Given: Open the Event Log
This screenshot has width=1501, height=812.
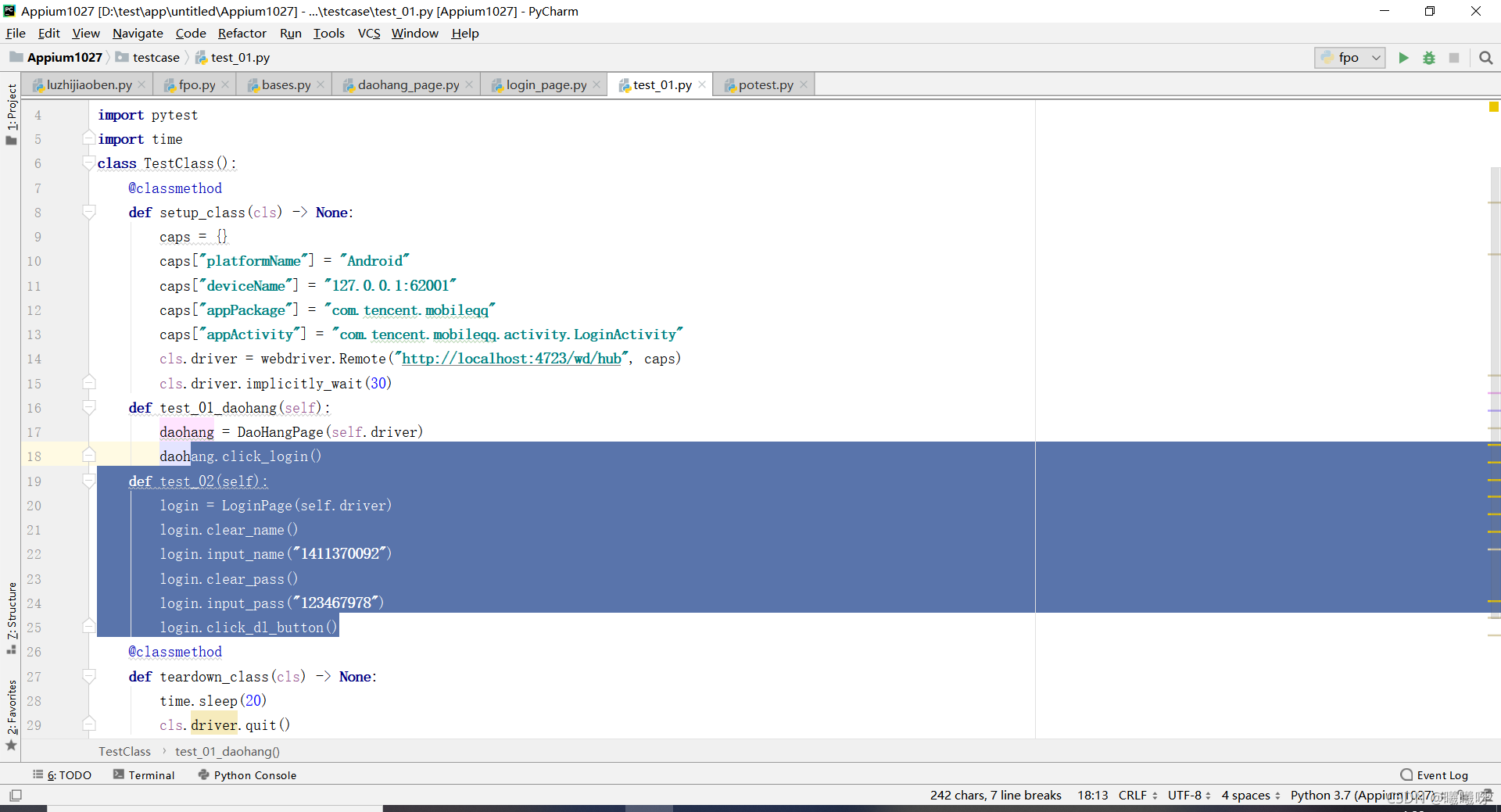Looking at the screenshot, I should [x=1435, y=775].
